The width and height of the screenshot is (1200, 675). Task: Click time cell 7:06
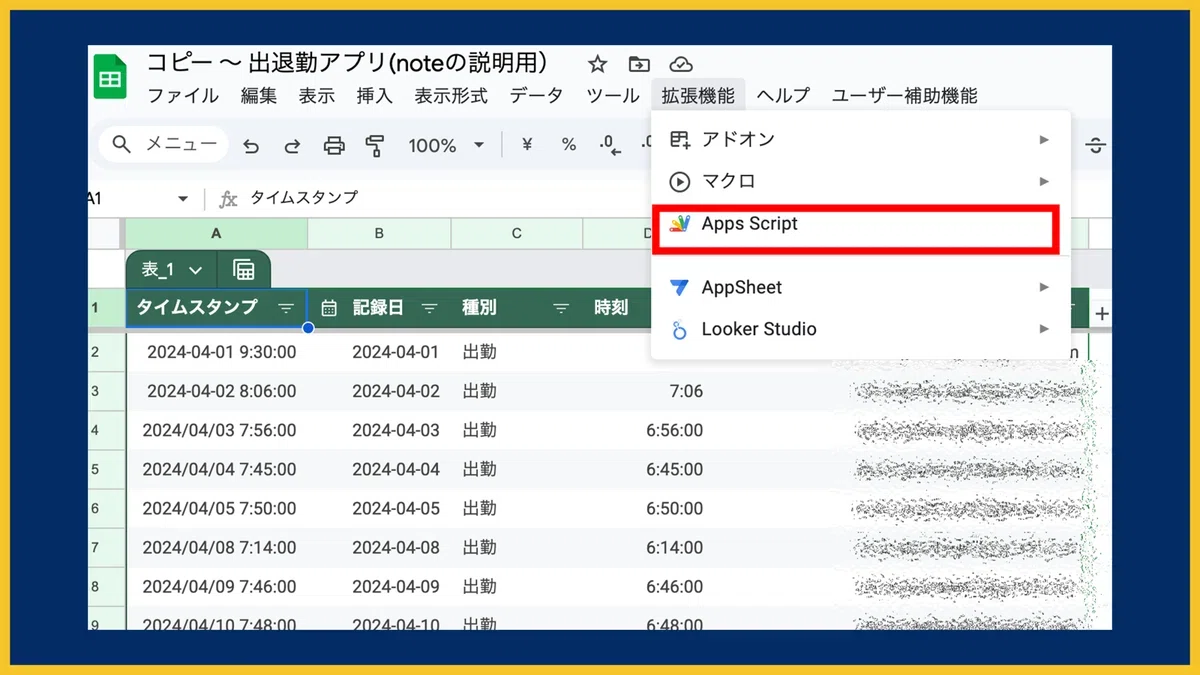click(686, 391)
